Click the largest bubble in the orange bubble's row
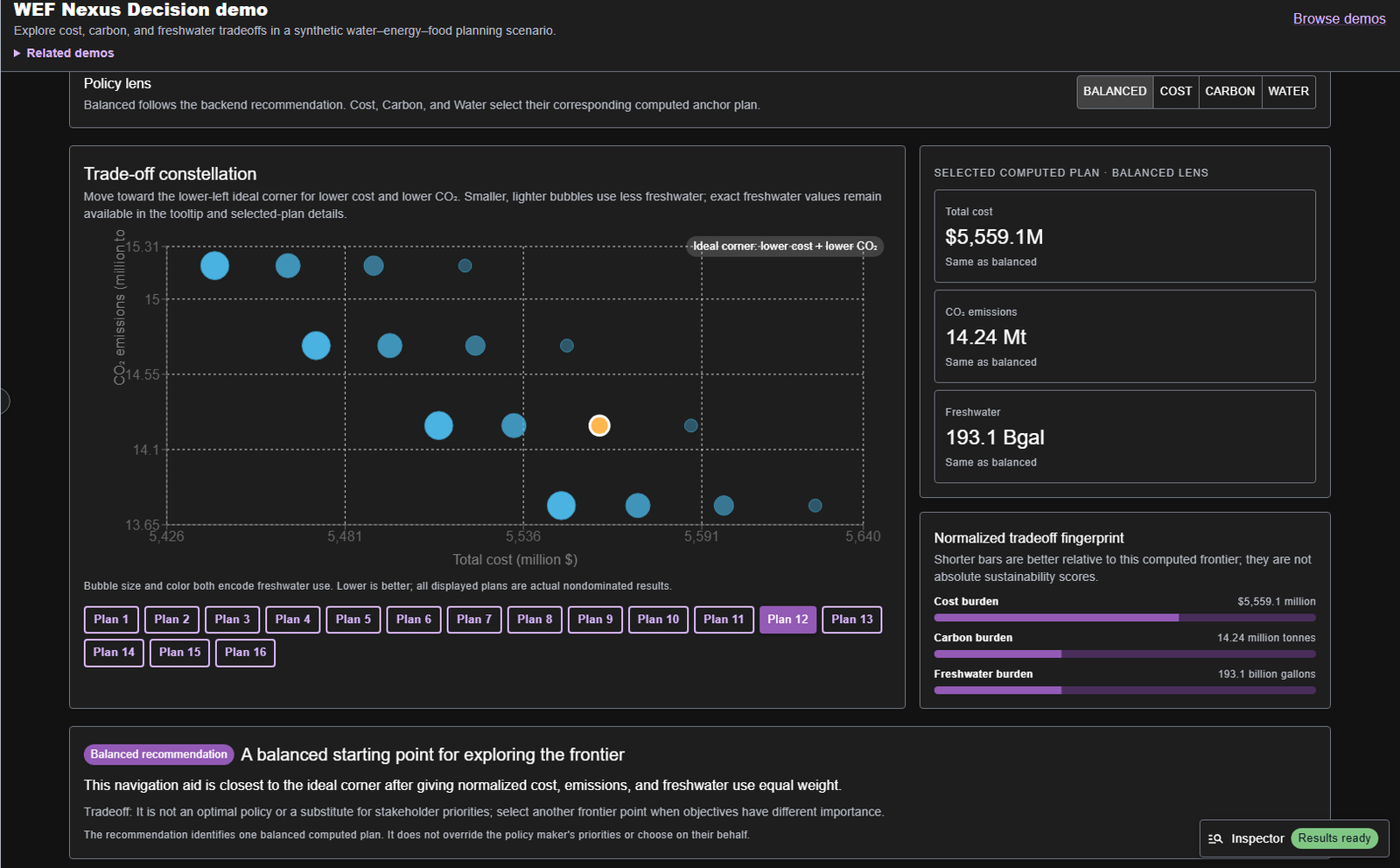1400x868 pixels. point(438,425)
